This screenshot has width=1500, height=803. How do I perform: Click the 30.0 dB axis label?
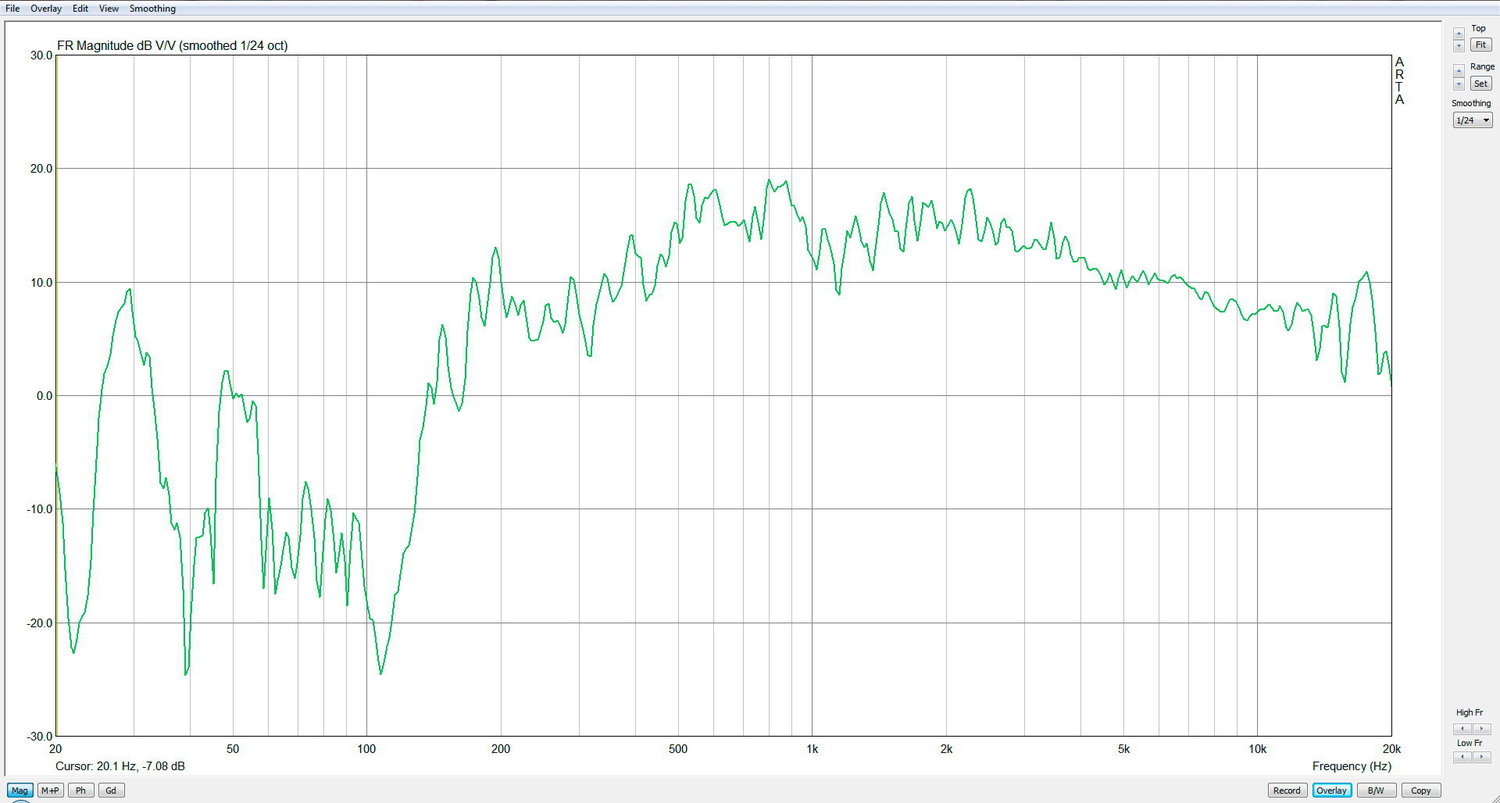pos(41,55)
